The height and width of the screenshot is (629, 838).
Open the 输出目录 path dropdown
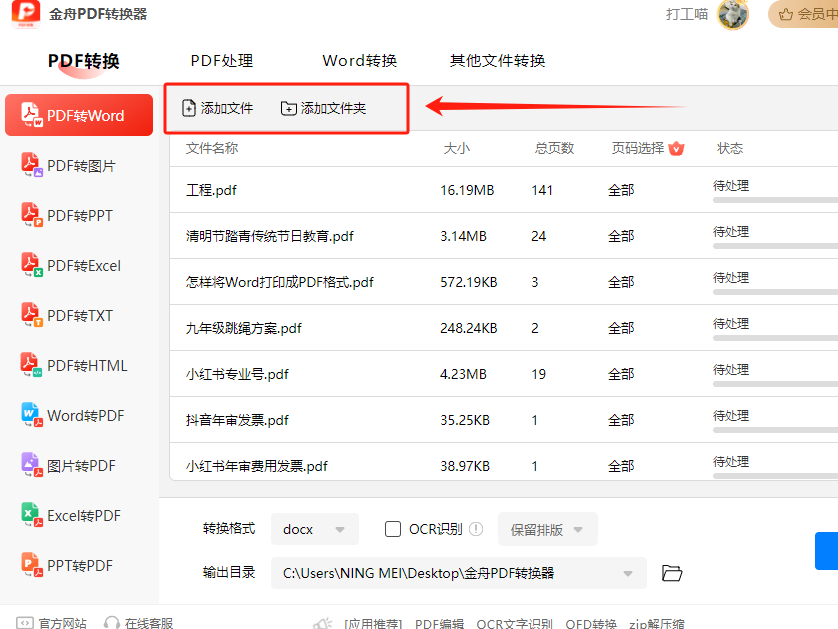click(459, 573)
